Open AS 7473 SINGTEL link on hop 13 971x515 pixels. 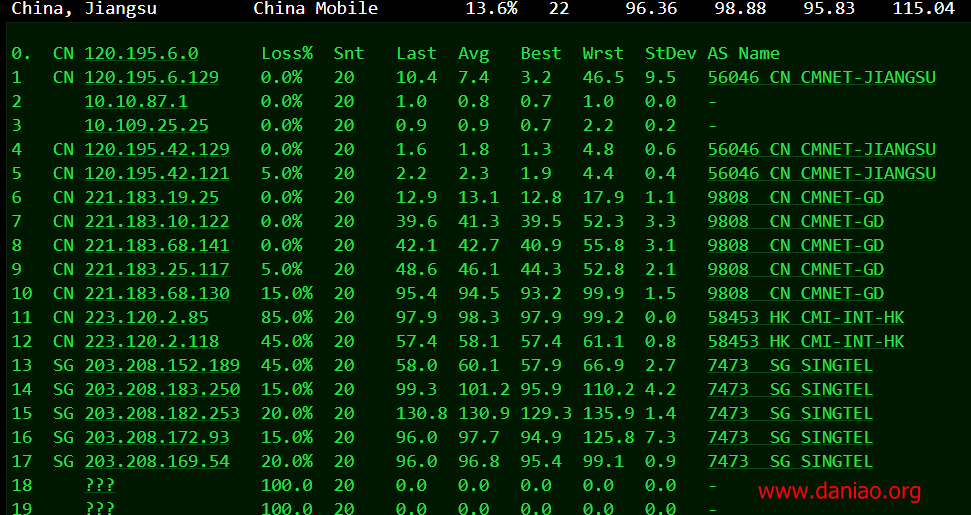791,365
